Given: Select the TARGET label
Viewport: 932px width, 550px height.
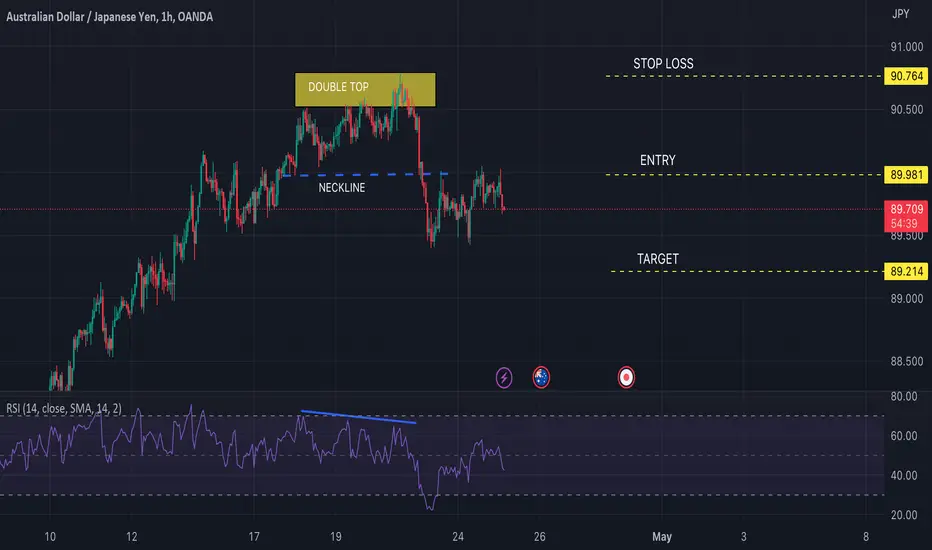Looking at the screenshot, I should [657, 259].
